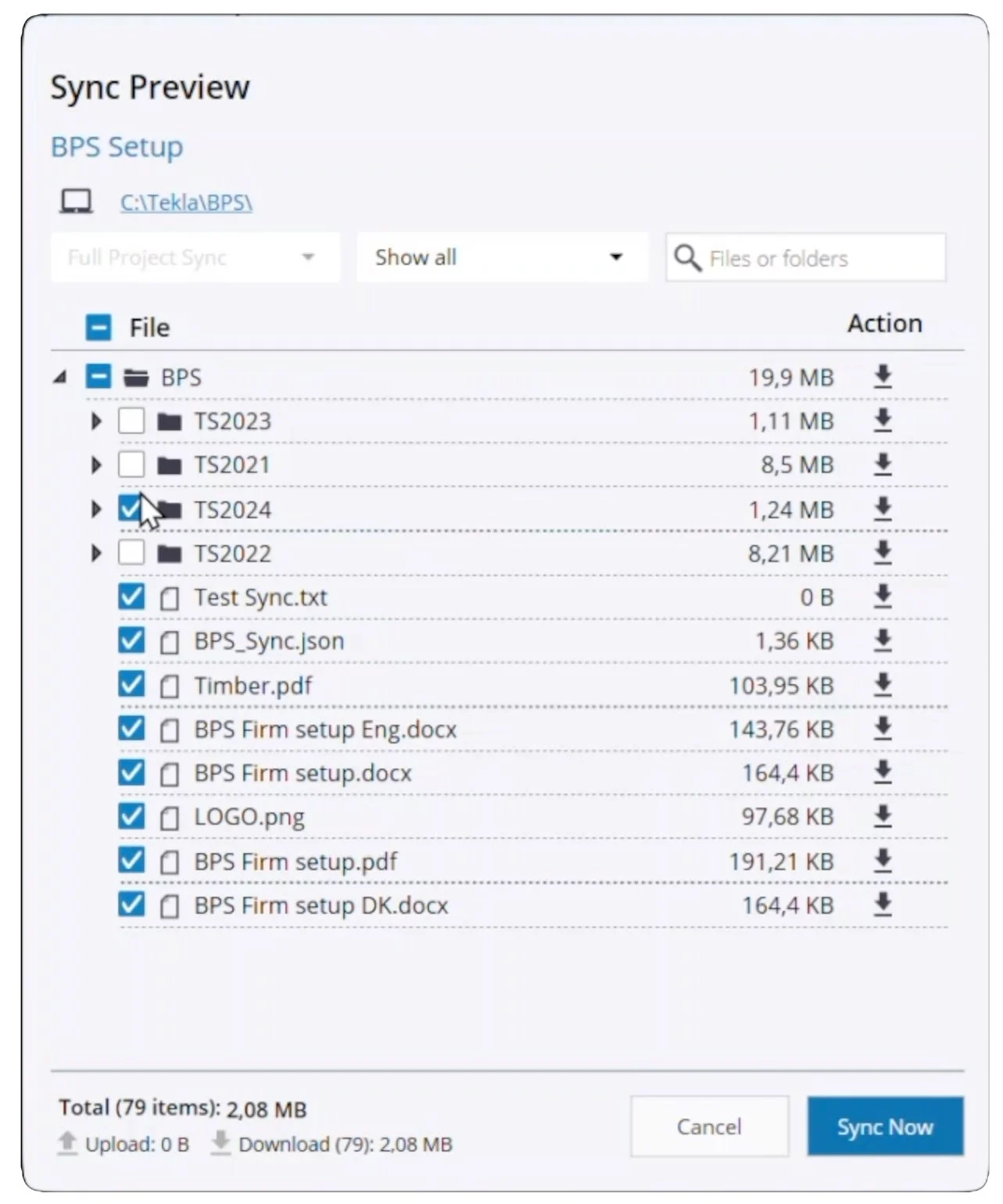Viewport: 1003px width, 1204px height.
Task: Click the TS2023 folder icon
Action: tap(169, 422)
